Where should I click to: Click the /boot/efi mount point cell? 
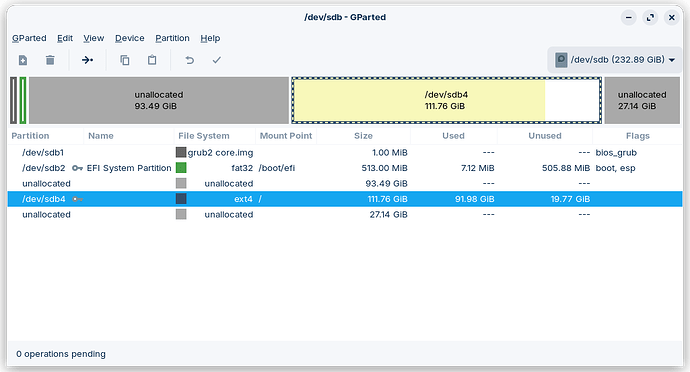pos(277,168)
